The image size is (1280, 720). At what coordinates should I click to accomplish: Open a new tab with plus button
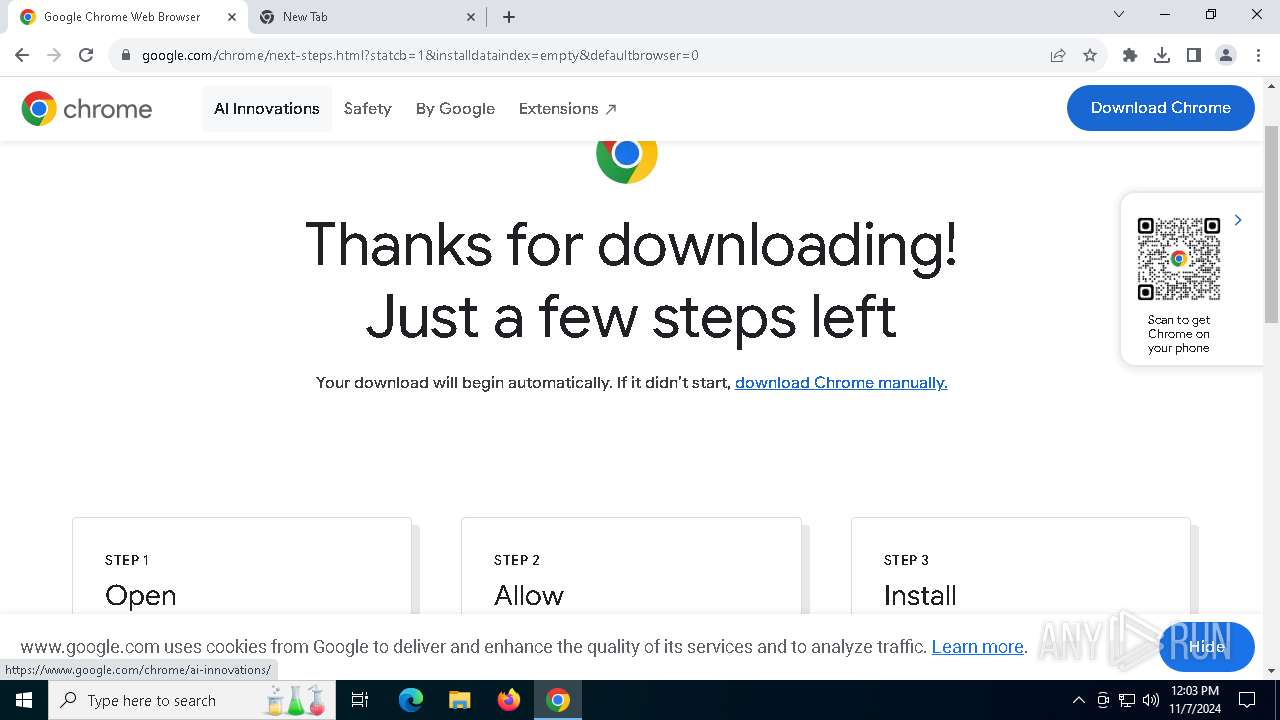[x=509, y=17]
